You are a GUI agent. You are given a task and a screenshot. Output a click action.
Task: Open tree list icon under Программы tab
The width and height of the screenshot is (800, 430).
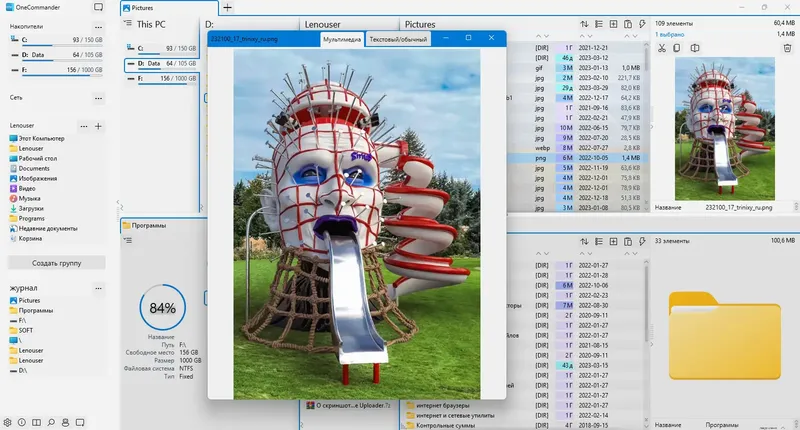[x=128, y=240]
